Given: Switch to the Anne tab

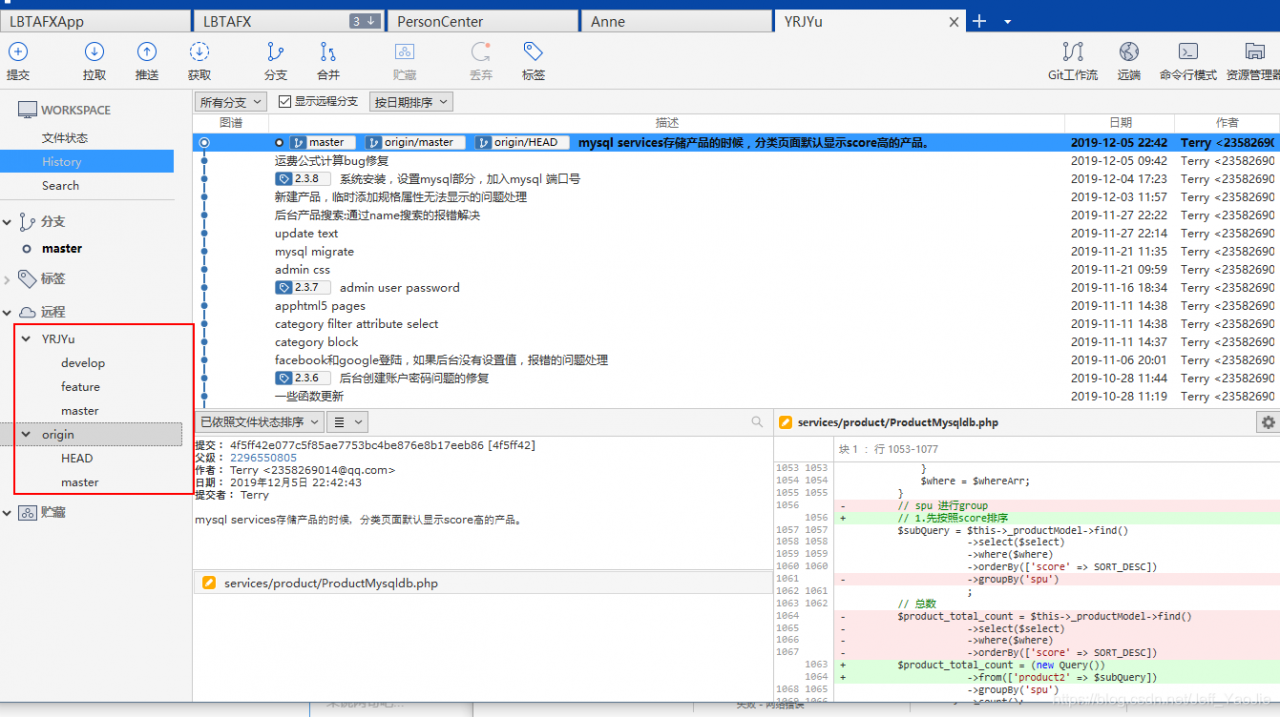Looking at the screenshot, I should [676, 21].
